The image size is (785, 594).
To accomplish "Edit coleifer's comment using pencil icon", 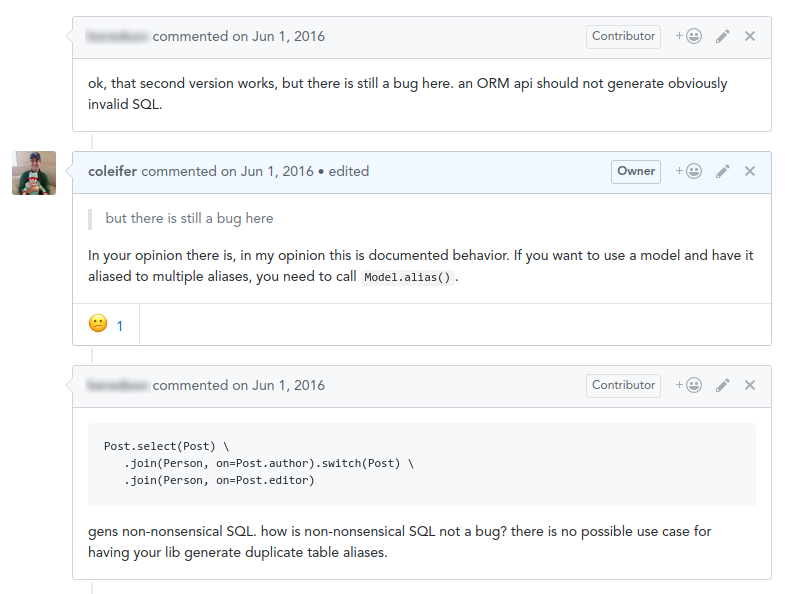I will 722,171.
